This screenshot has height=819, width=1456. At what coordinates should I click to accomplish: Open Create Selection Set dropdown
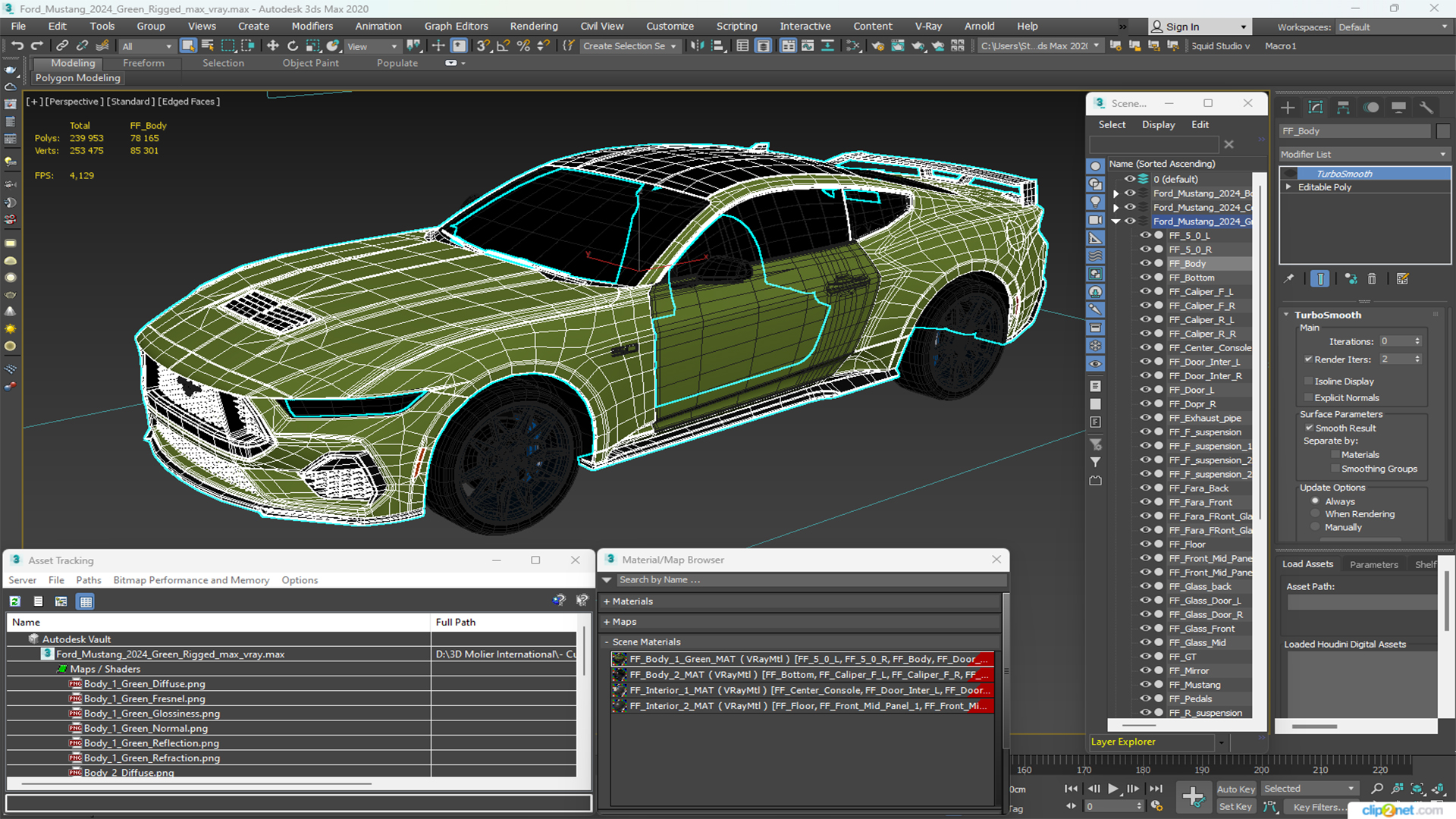click(x=629, y=46)
